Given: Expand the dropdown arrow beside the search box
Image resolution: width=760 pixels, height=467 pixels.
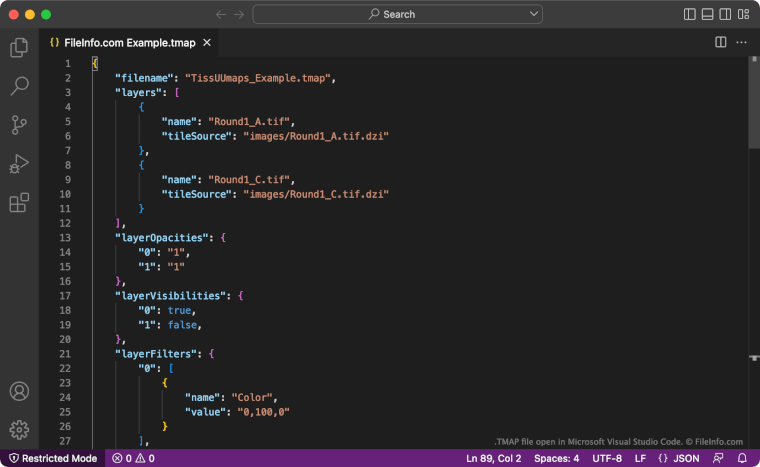Looking at the screenshot, I should [534, 14].
